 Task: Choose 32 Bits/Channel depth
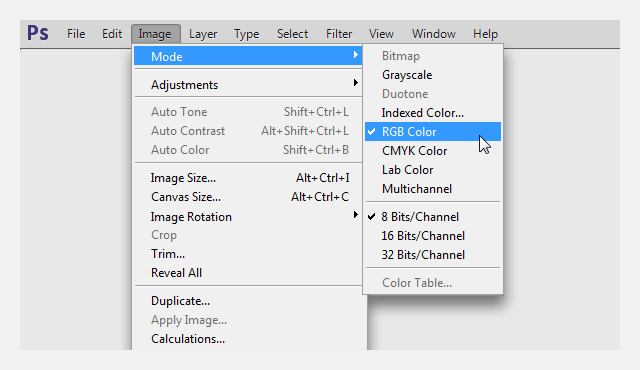(433, 255)
